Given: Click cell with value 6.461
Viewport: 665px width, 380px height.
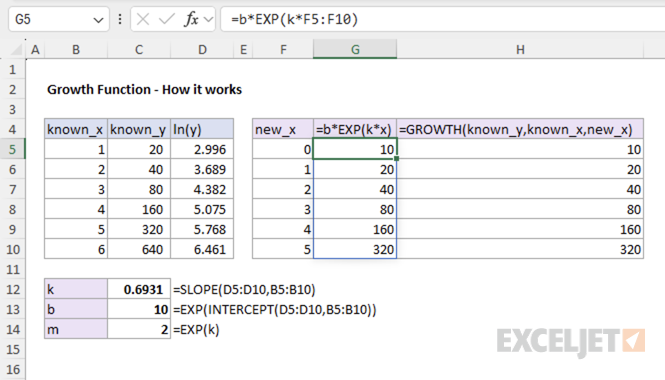Looking at the screenshot, I should pos(202,249).
